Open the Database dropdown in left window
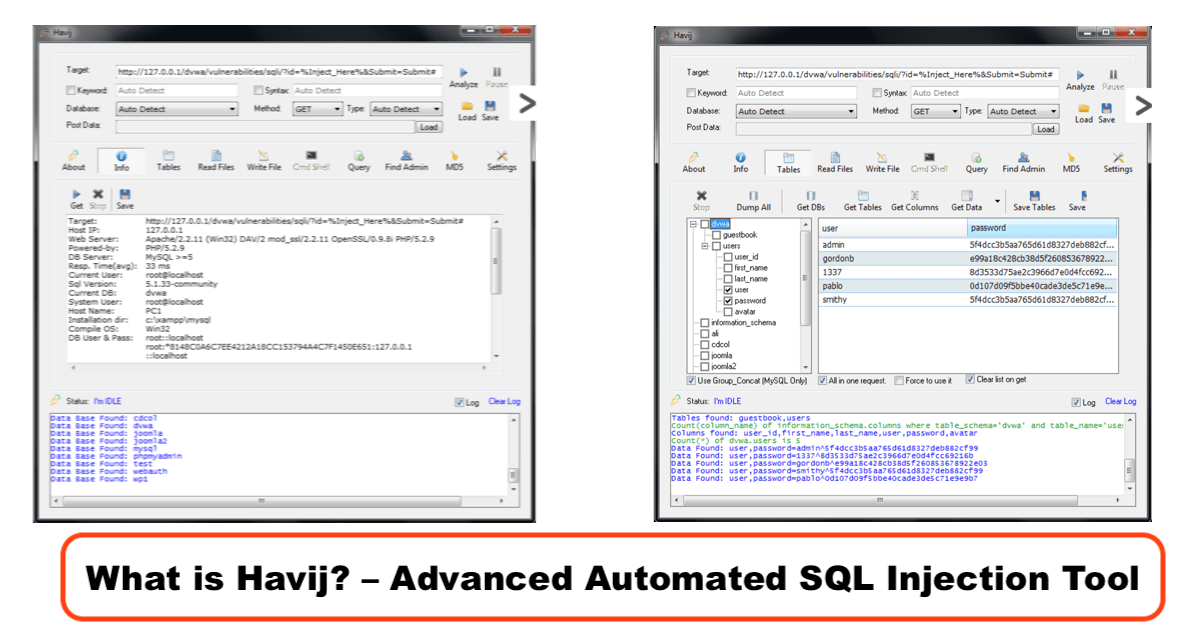This screenshot has height=630, width=1200. click(177, 109)
